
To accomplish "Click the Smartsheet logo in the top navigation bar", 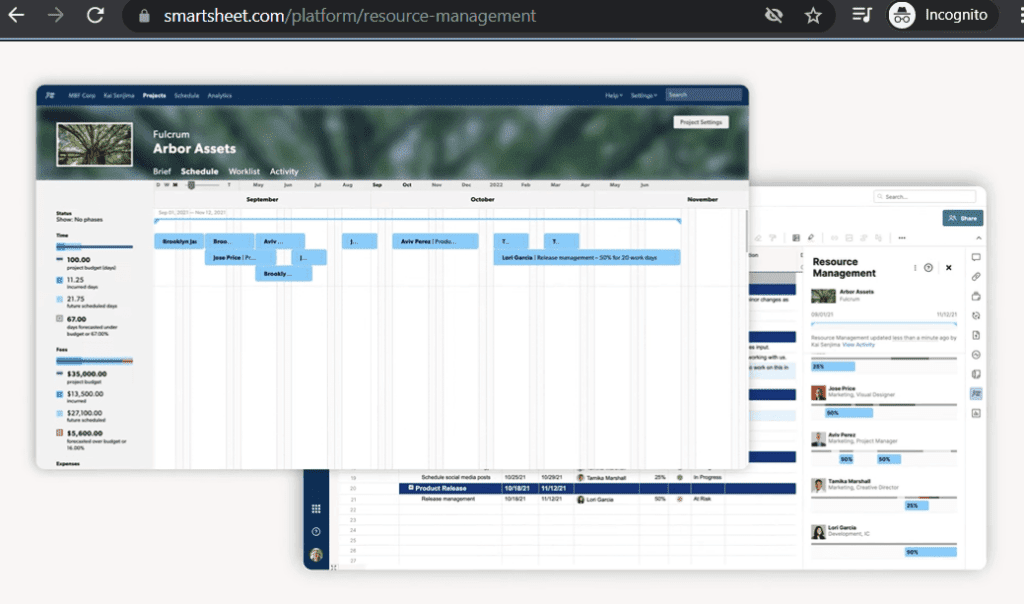I will pyautogui.click(x=50, y=95).
